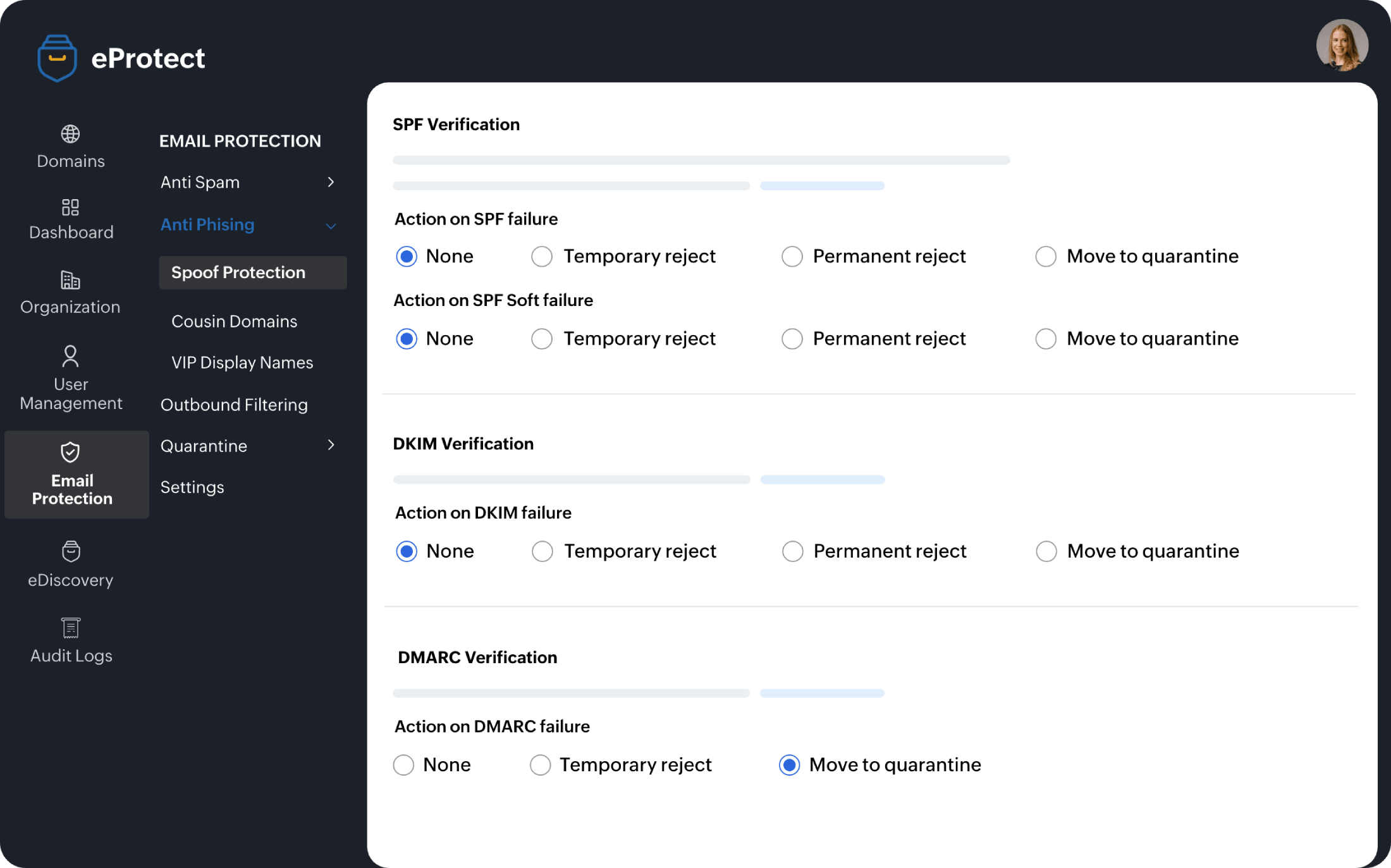Click the Audit Logs icon in sidebar
The height and width of the screenshot is (868, 1391).
[x=69, y=631]
